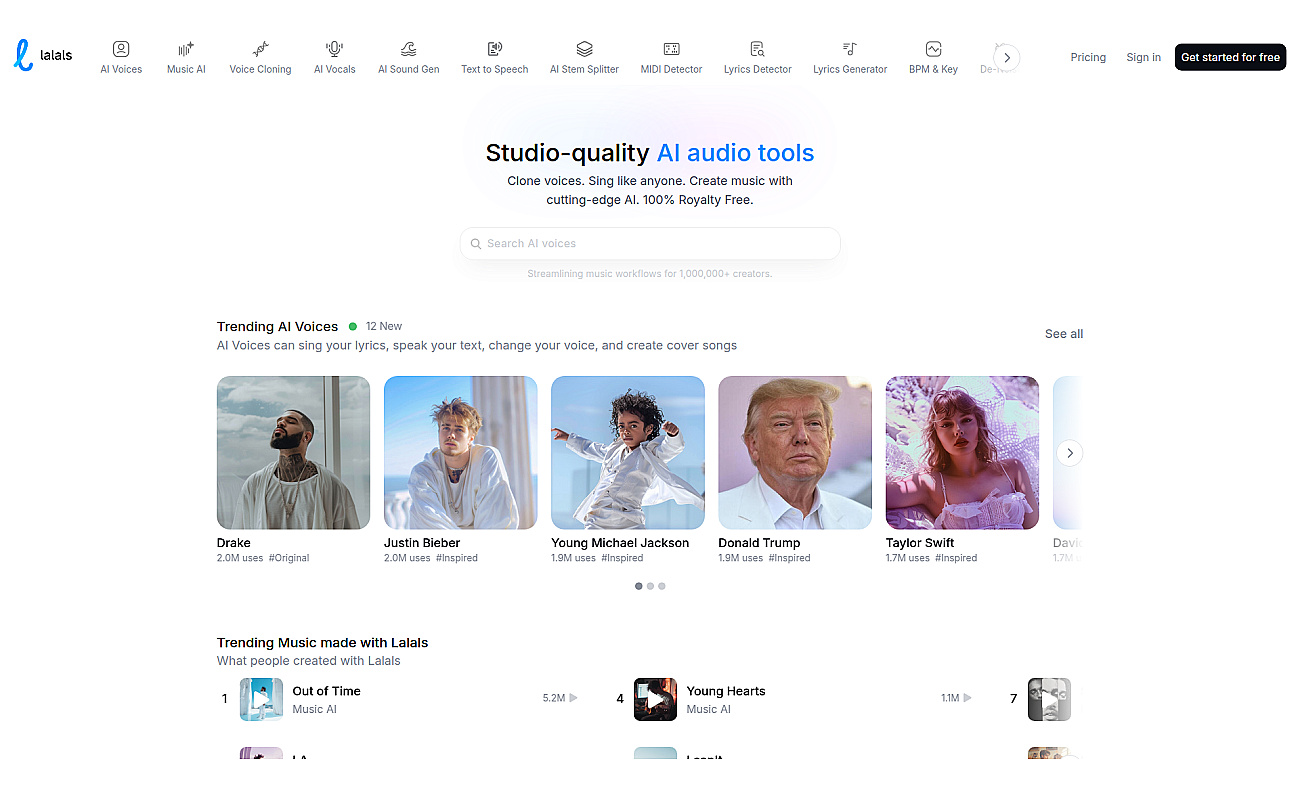This screenshot has height=788, width=1300.
Task: Show more tools with the navigation arrow
Action: coord(1007,58)
